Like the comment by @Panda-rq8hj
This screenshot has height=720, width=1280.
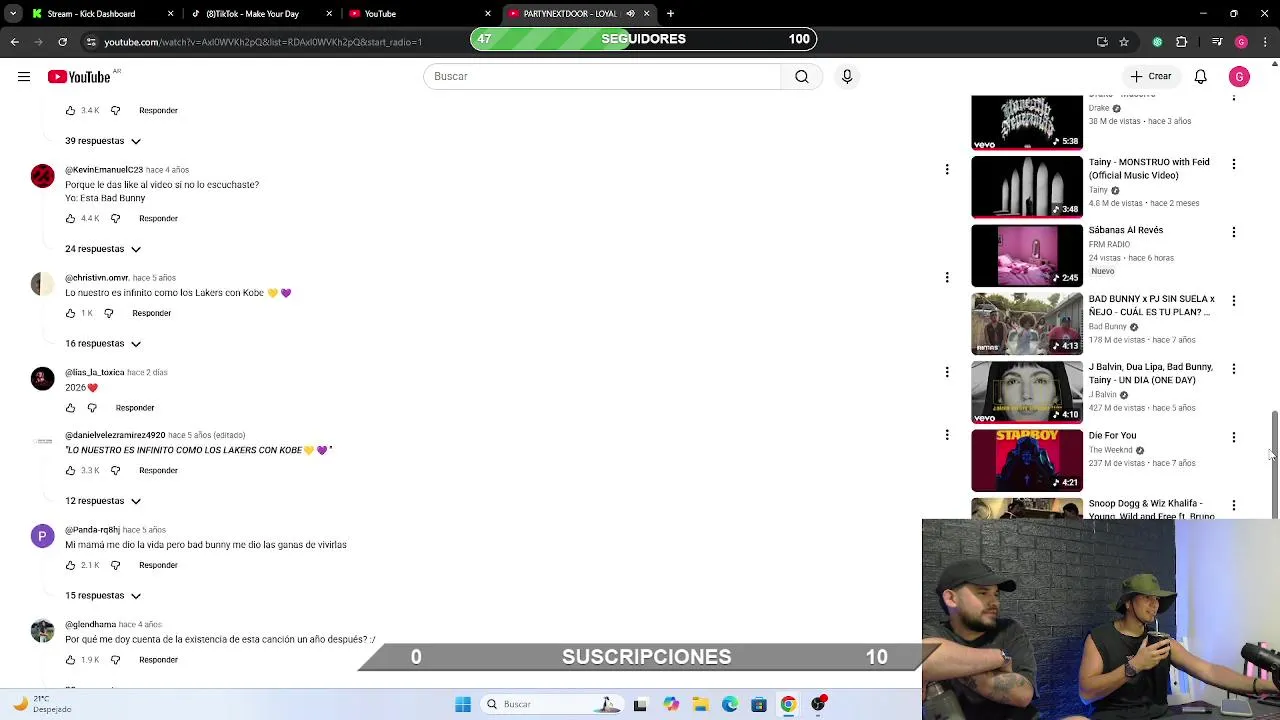pyautogui.click(x=70, y=566)
